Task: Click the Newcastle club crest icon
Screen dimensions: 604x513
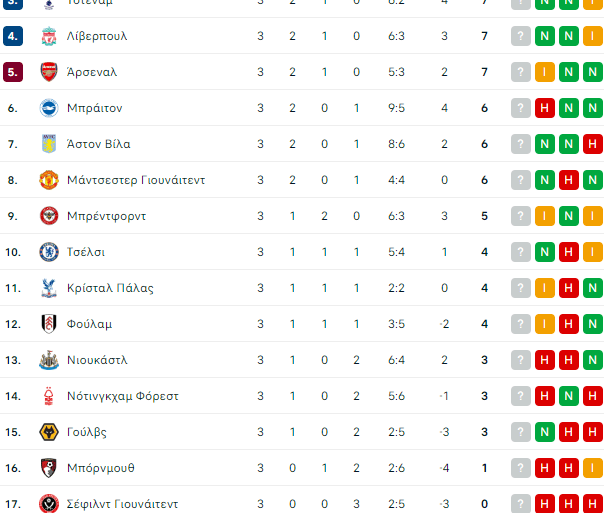Action: pyautogui.click(x=49, y=360)
